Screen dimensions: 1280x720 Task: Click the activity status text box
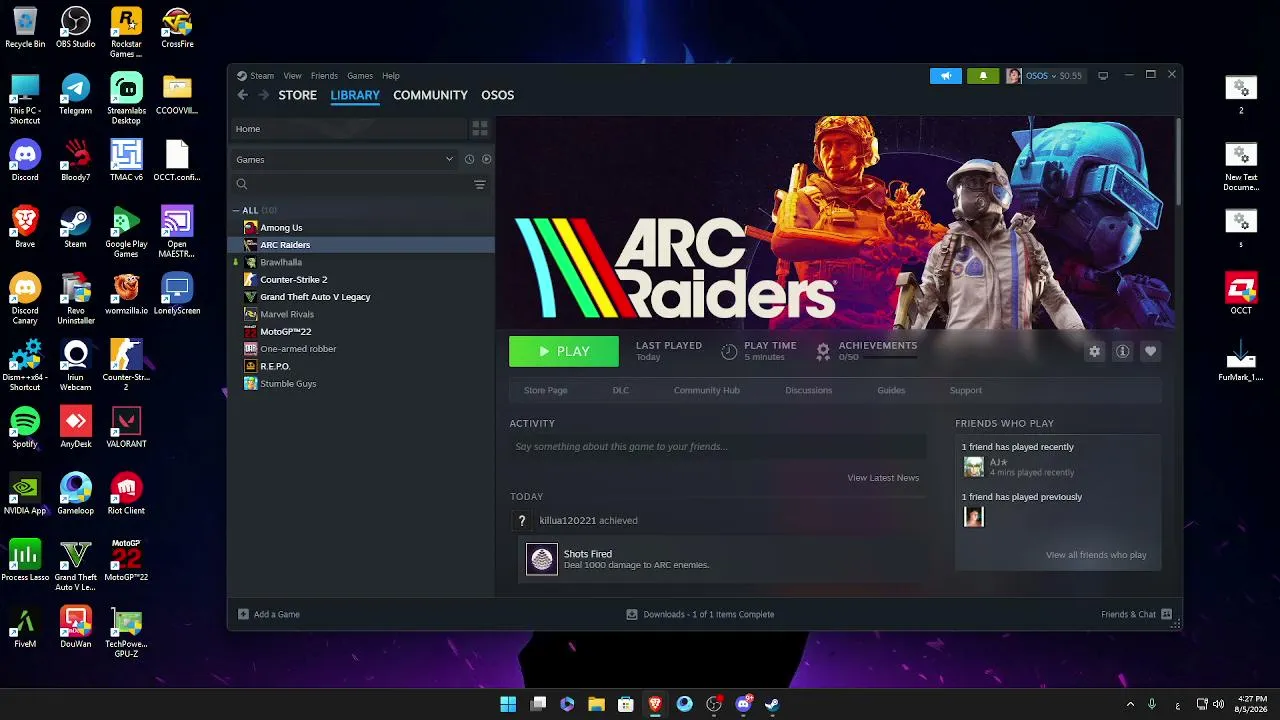717,447
